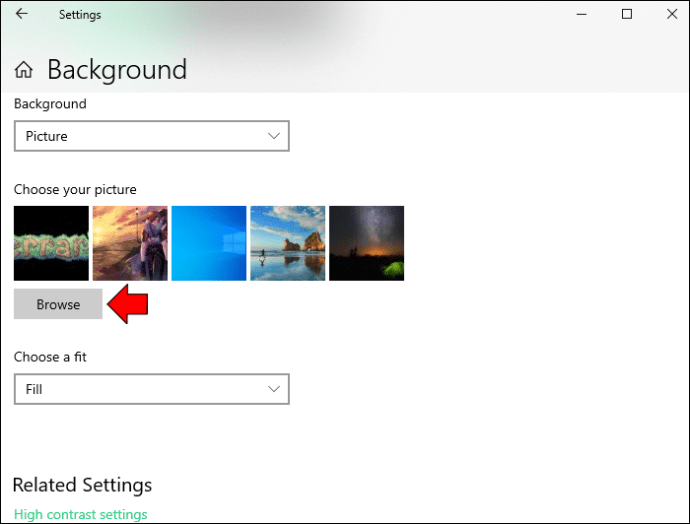The image size is (690, 524).
Task: Expand the Choose a fit dropdown showing Fill
Action: click(x=152, y=389)
